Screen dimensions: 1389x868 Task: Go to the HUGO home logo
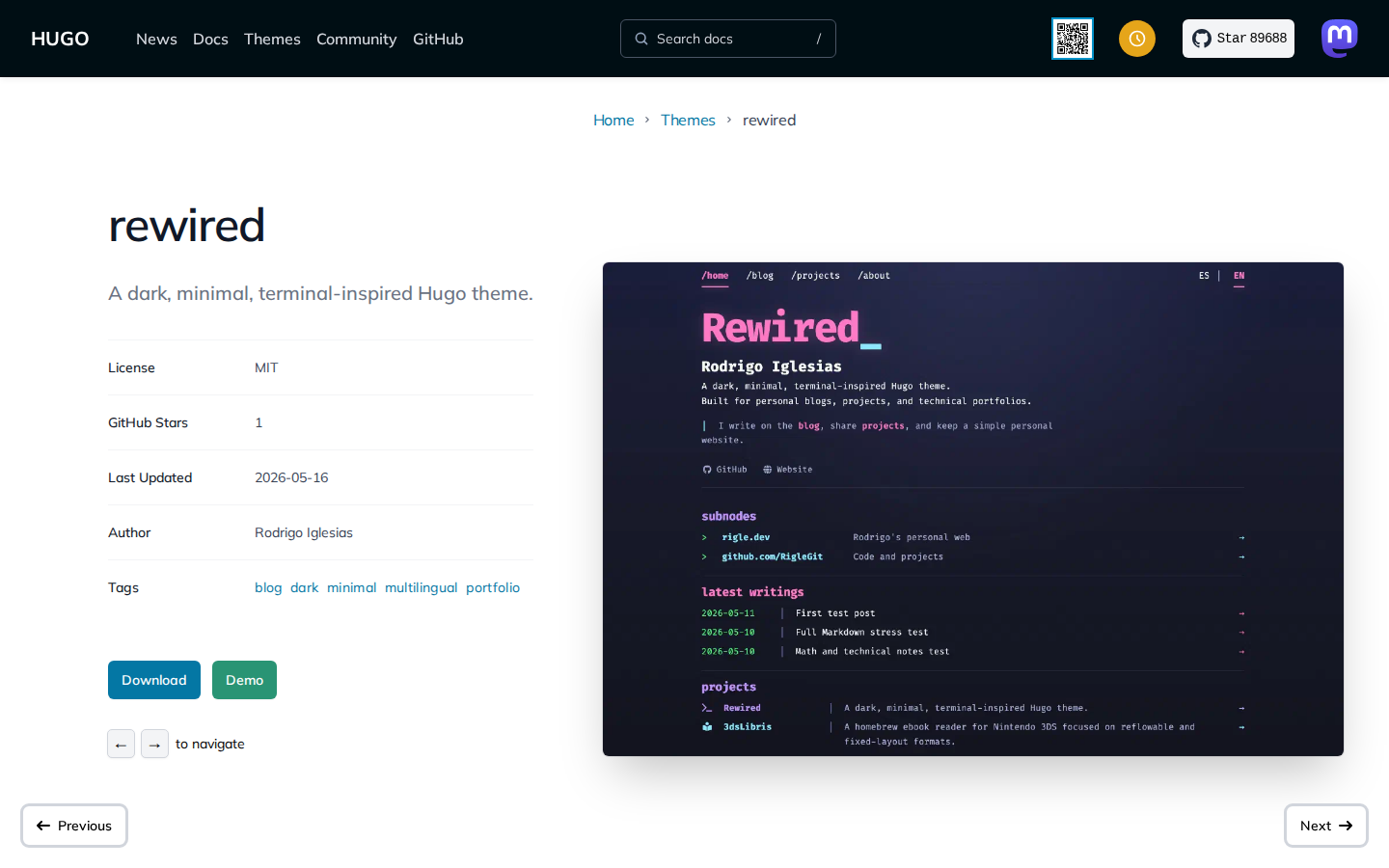(x=60, y=39)
